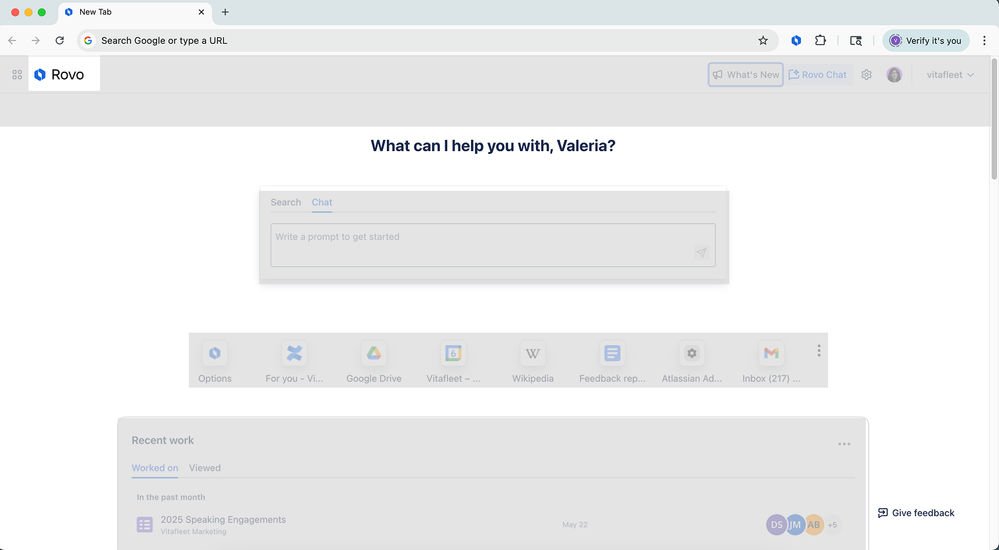
Task: Open the Gmail Inbox shortcut
Action: [771, 362]
